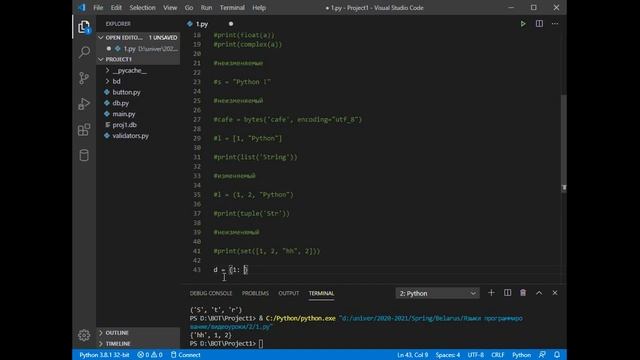640x360 pixels.
Task: Click the VS Code logo icon
Action: coord(82,7)
